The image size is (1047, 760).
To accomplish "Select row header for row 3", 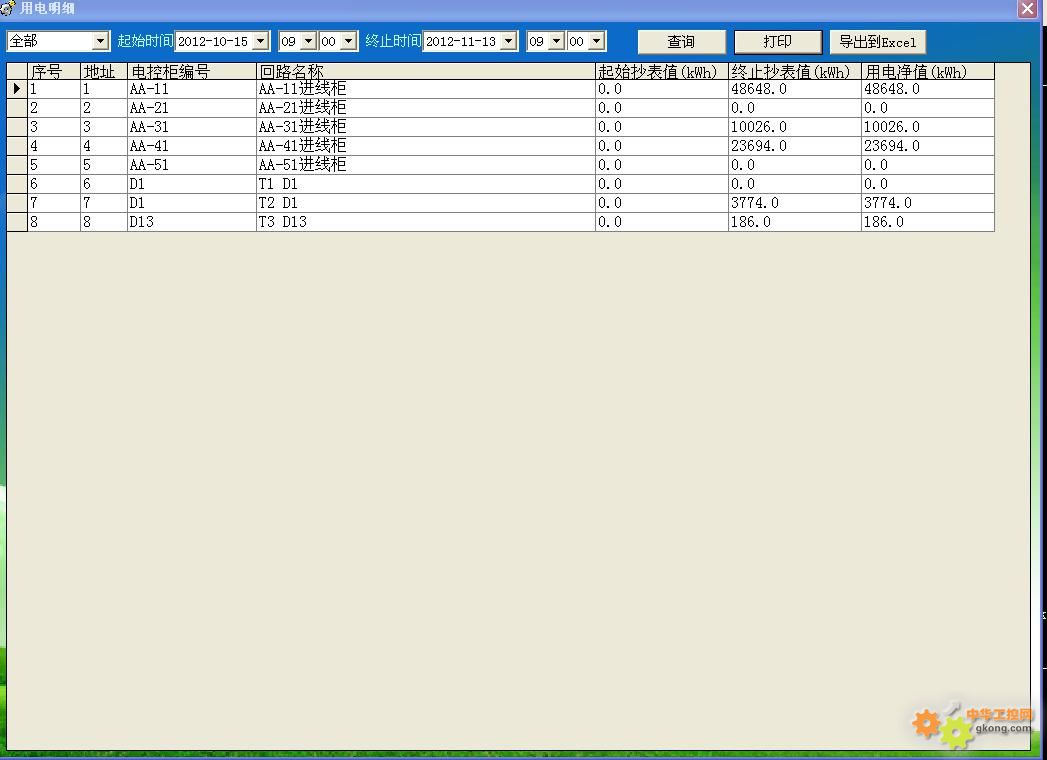I will 17,127.
